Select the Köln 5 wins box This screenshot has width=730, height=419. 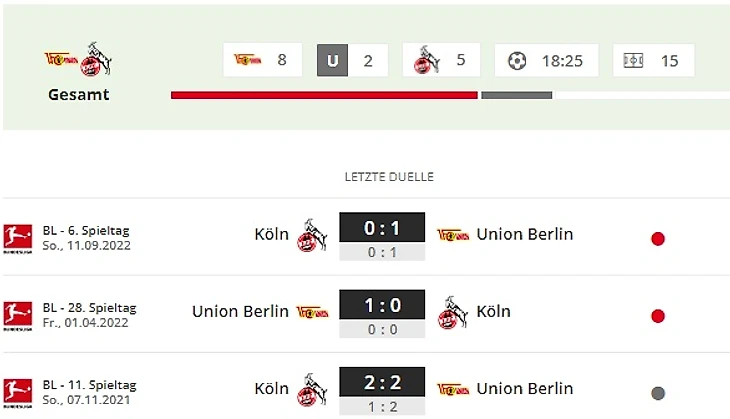[x=440, y=60]
